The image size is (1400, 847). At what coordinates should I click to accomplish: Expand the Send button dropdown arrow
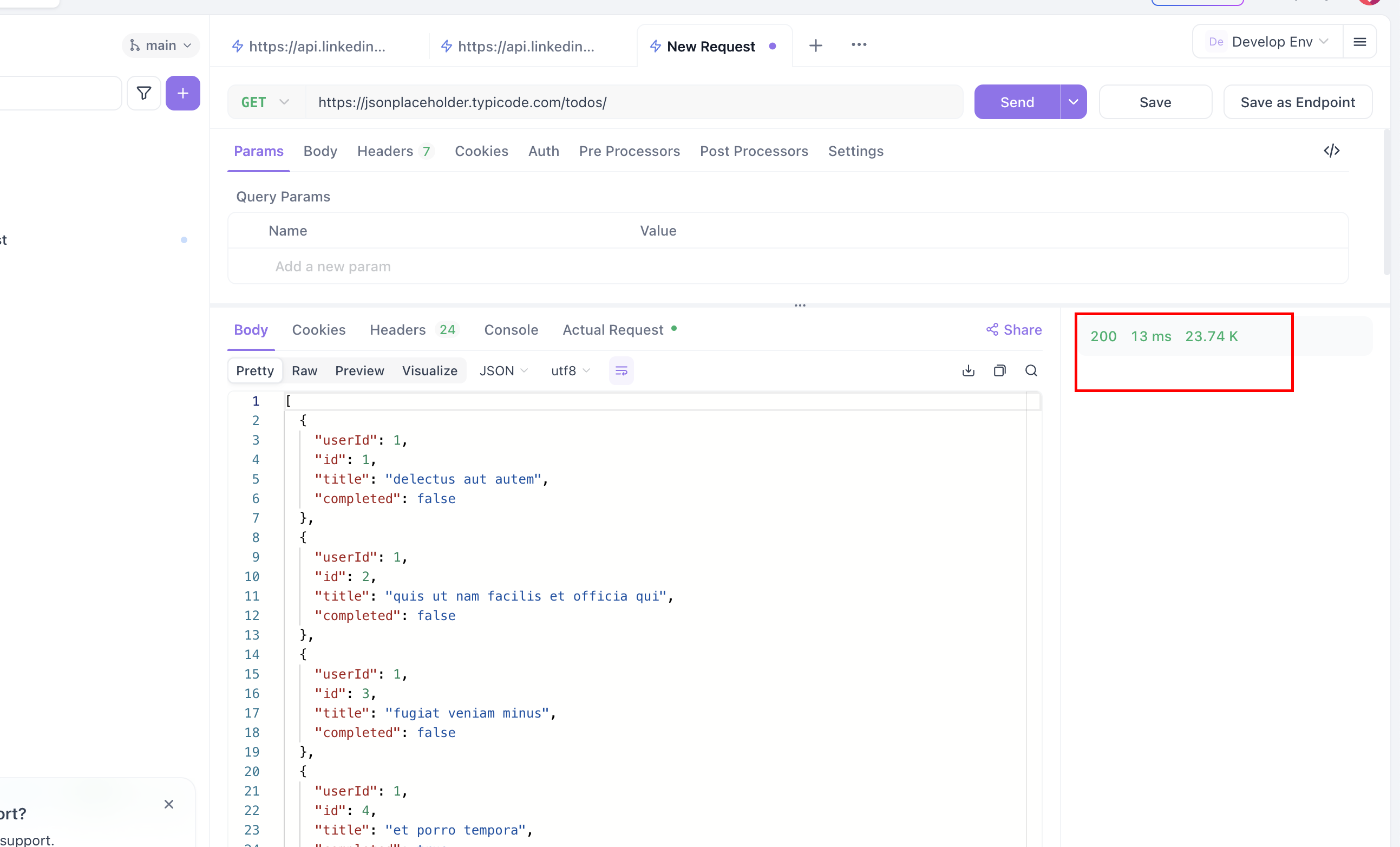1072,102
